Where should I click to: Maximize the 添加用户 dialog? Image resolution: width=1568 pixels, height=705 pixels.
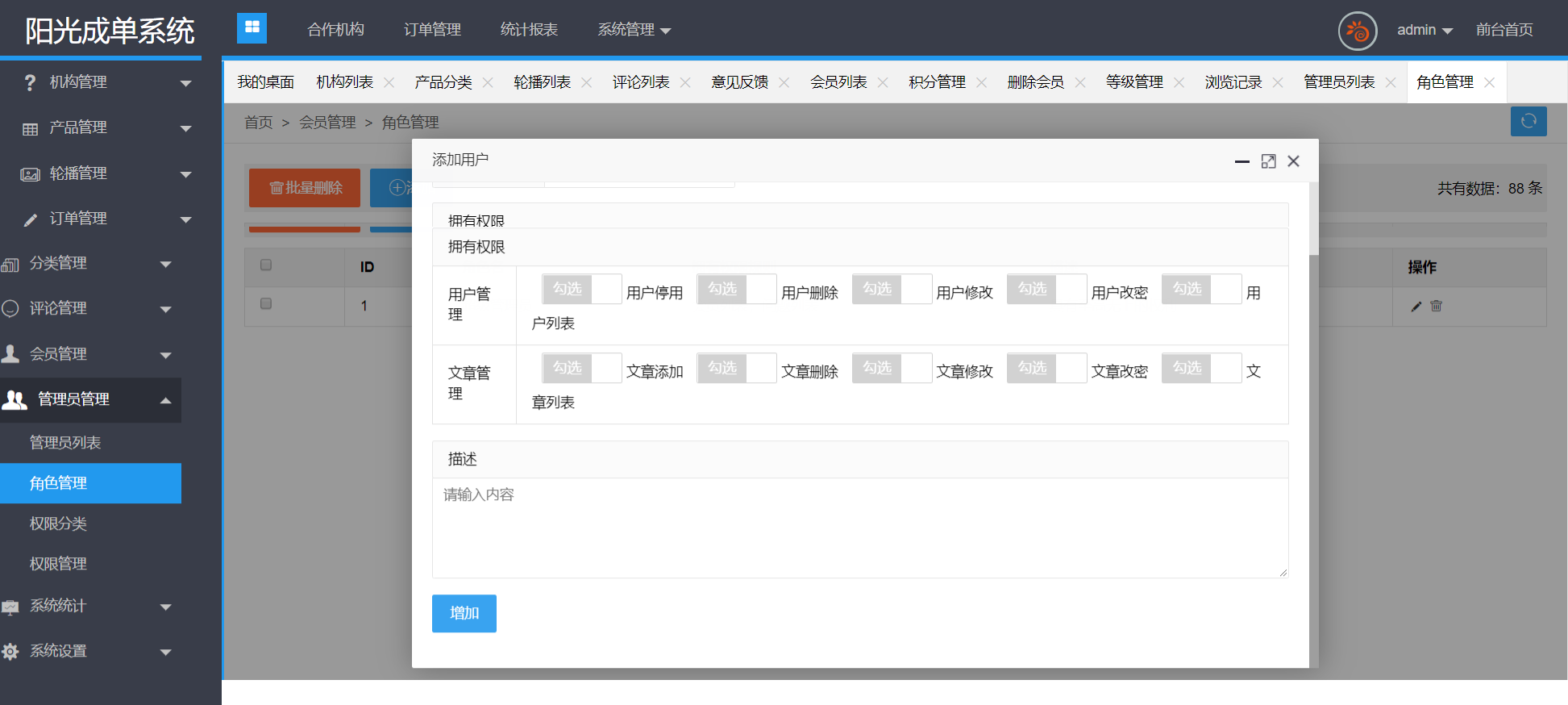(x=1268, y=161)
